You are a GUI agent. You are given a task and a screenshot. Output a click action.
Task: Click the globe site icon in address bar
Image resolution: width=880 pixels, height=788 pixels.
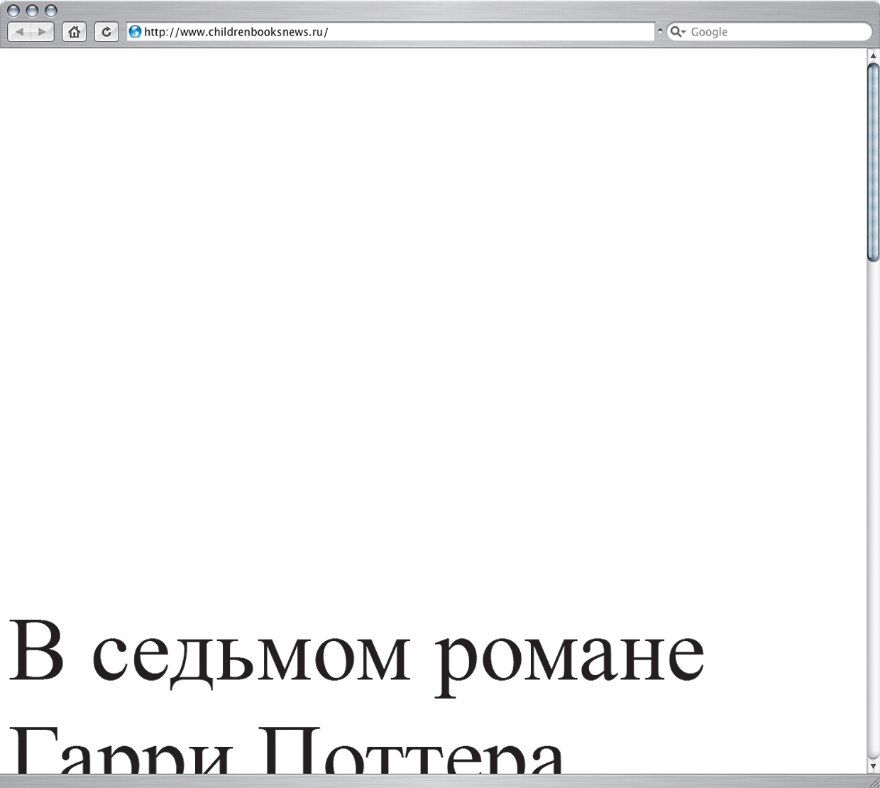[x=135, y=31]
